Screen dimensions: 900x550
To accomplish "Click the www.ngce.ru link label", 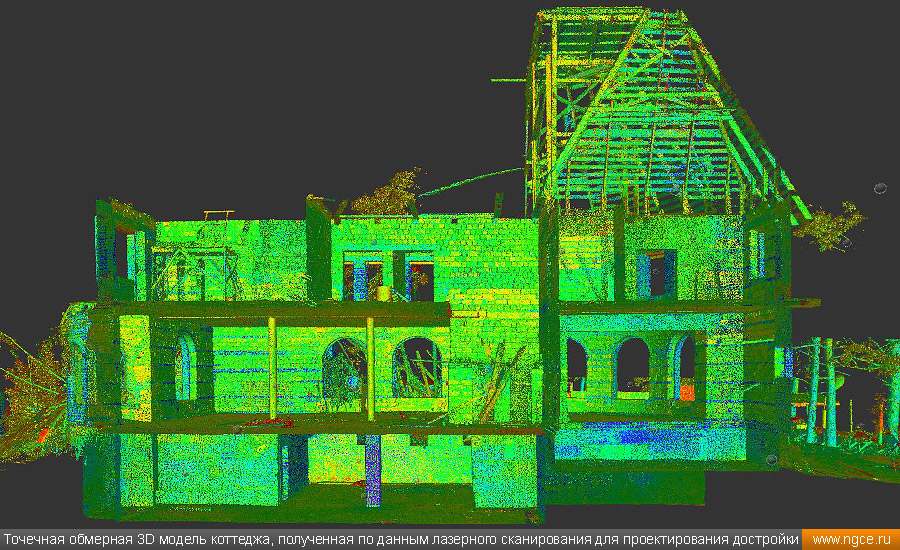I will pyautogui.click(x=851, y=540).
